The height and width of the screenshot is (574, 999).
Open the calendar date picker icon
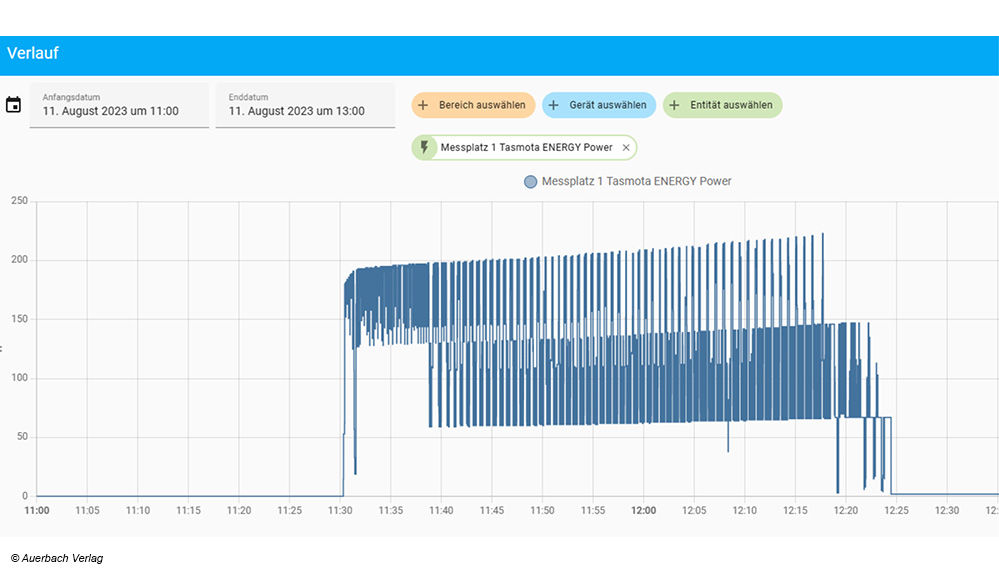point(13,104)
